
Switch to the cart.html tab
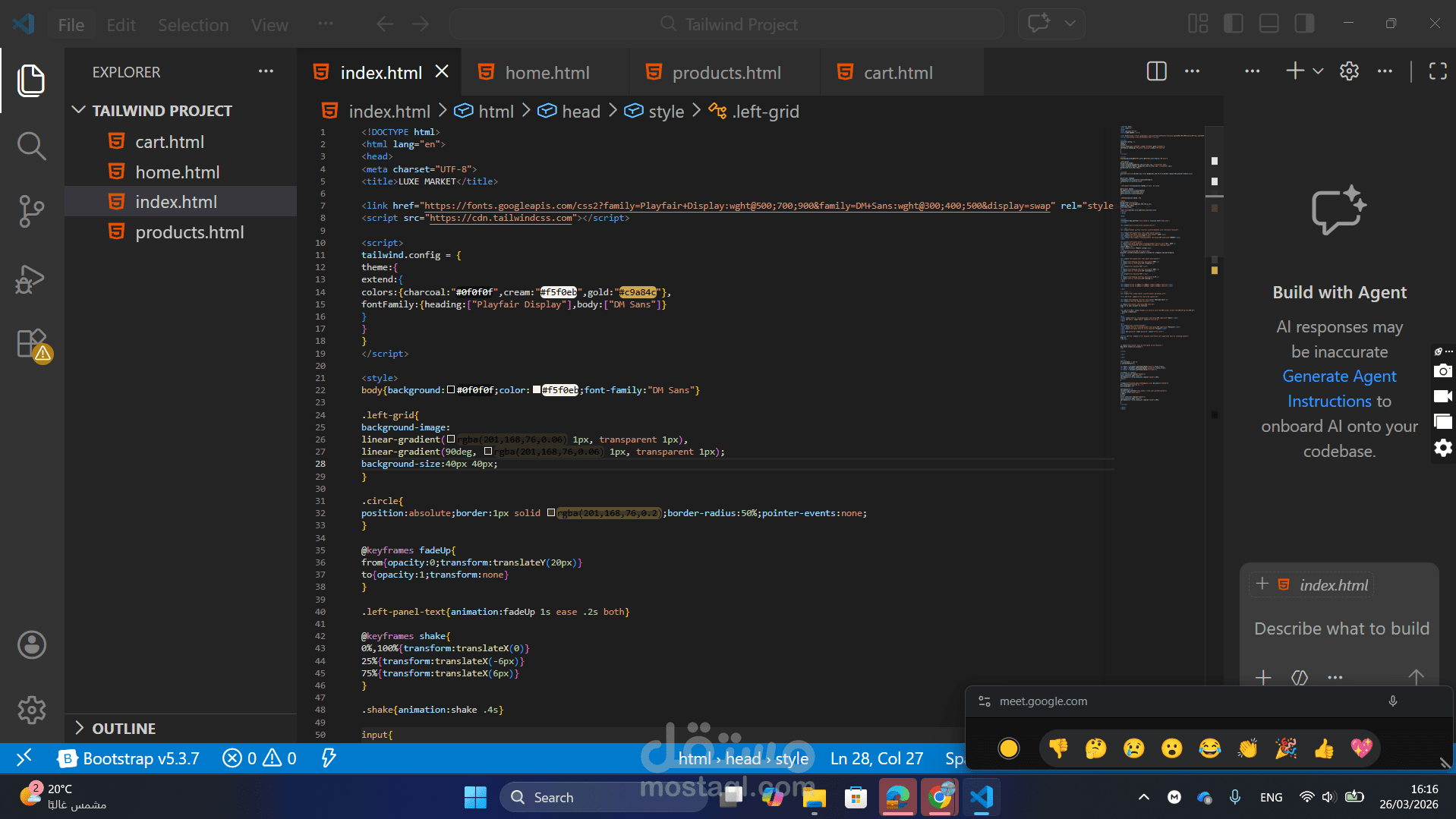[x=902, y=73]
